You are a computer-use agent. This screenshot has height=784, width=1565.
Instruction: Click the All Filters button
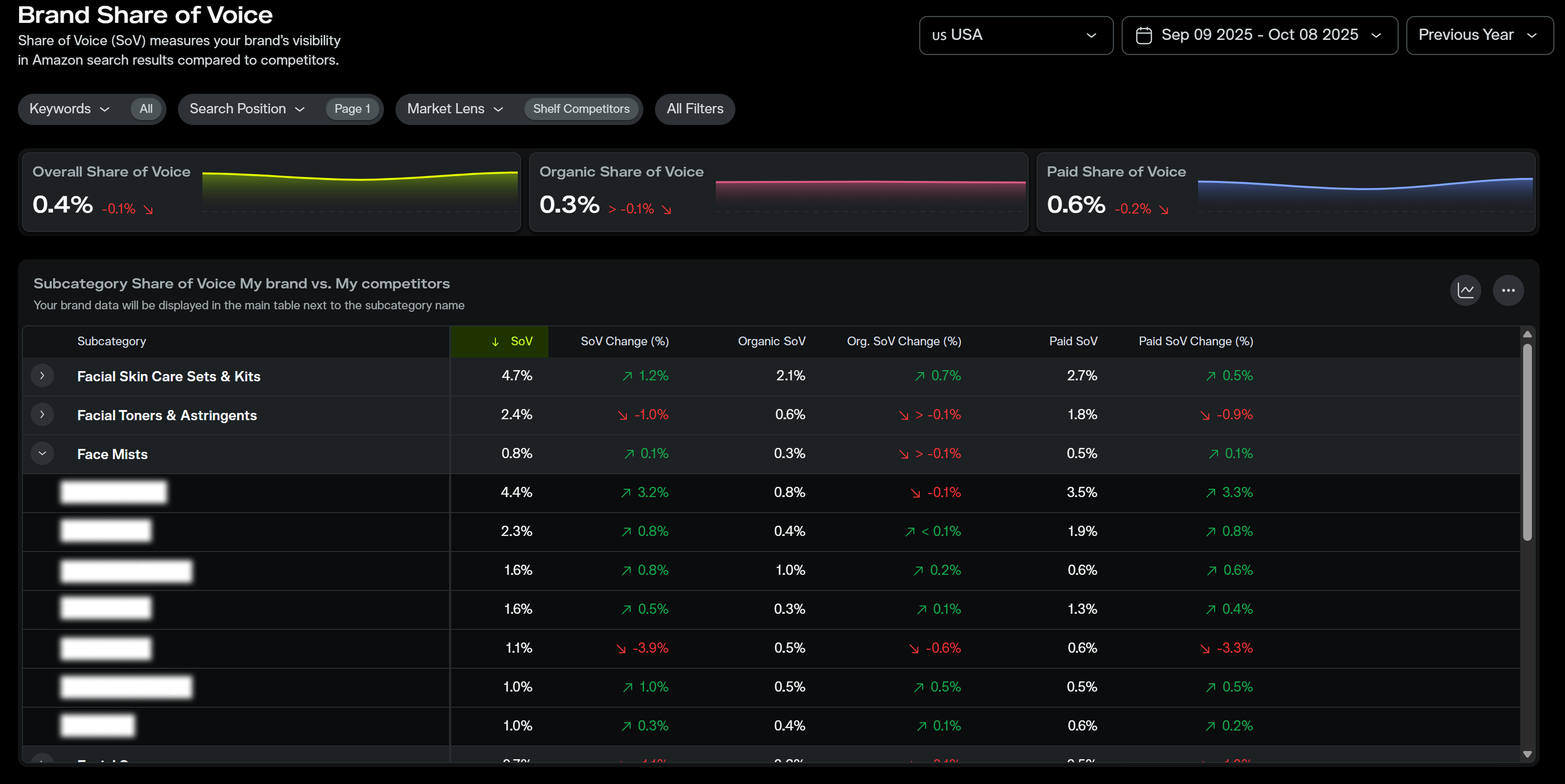pyautogui.click(x=694, y=109)
